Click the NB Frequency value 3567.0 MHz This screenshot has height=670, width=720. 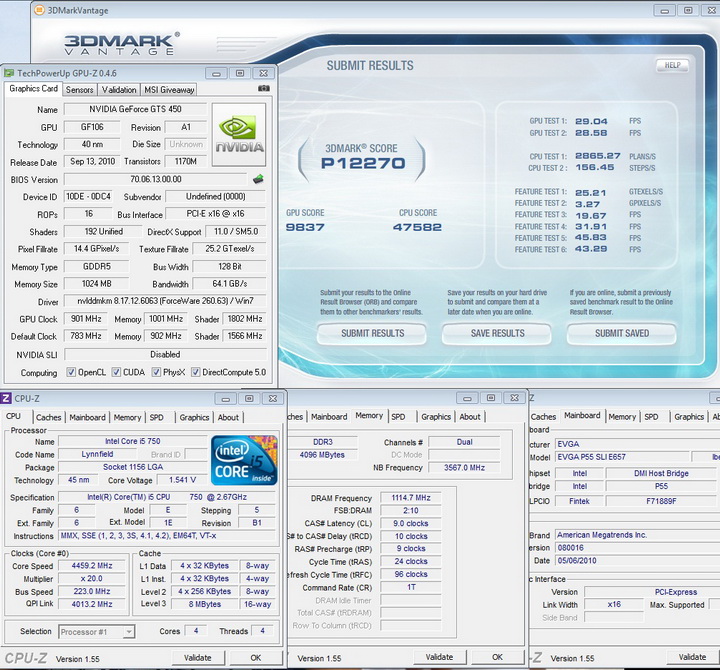464,467
